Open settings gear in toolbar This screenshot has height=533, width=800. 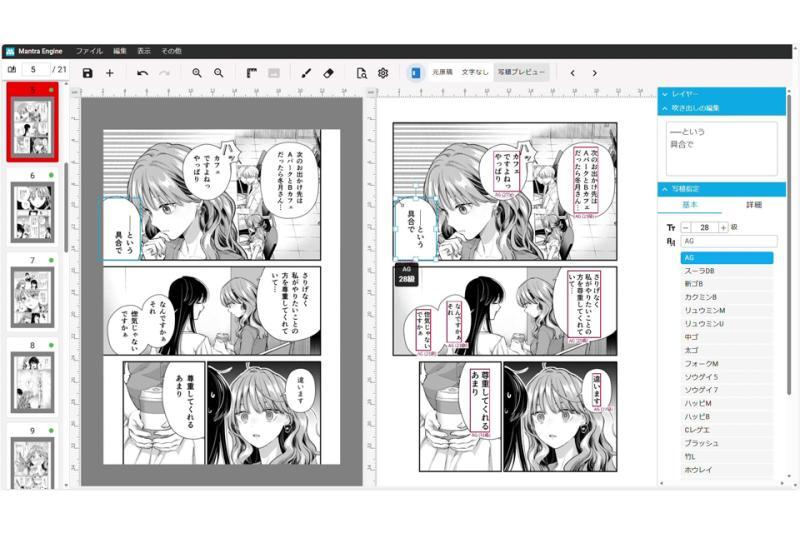tap(383, 73)
